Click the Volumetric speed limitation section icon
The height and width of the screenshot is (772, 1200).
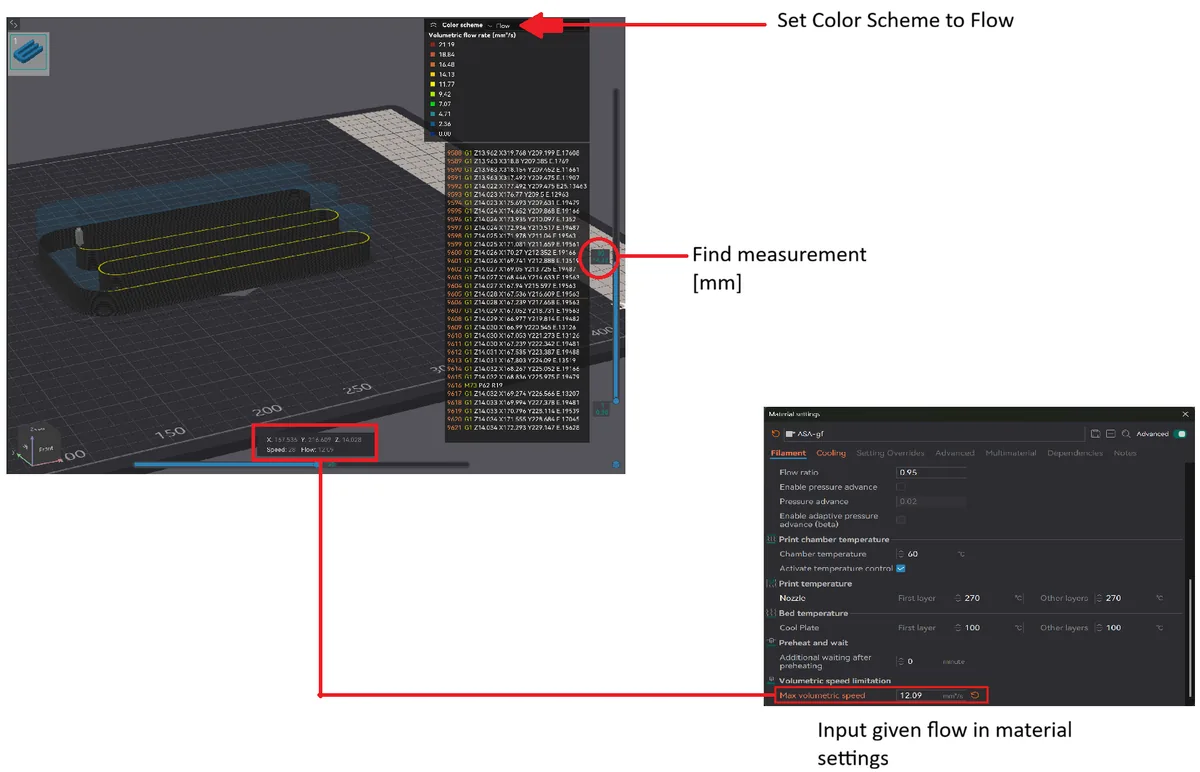(x=771, y=681)
